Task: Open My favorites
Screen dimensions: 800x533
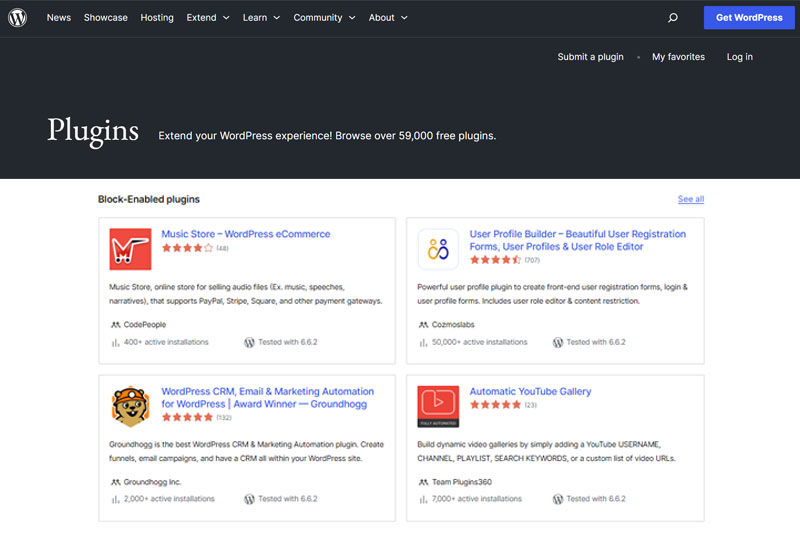Action: click(x=678, y=57)
